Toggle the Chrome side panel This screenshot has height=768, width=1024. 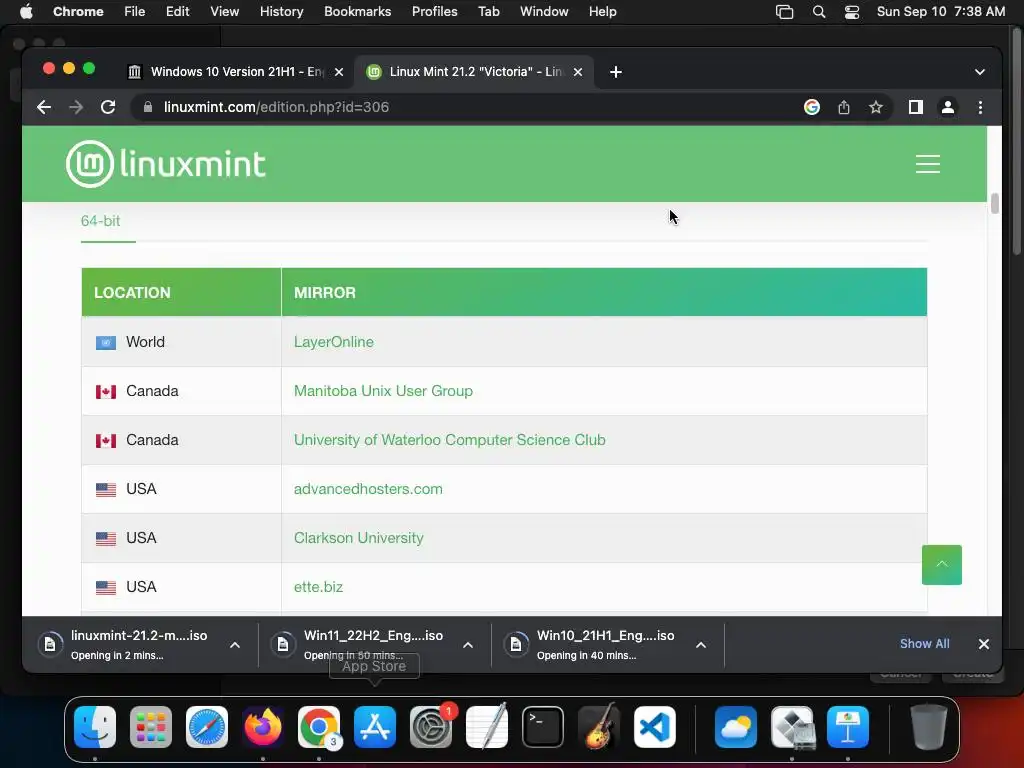click(916, 107)
